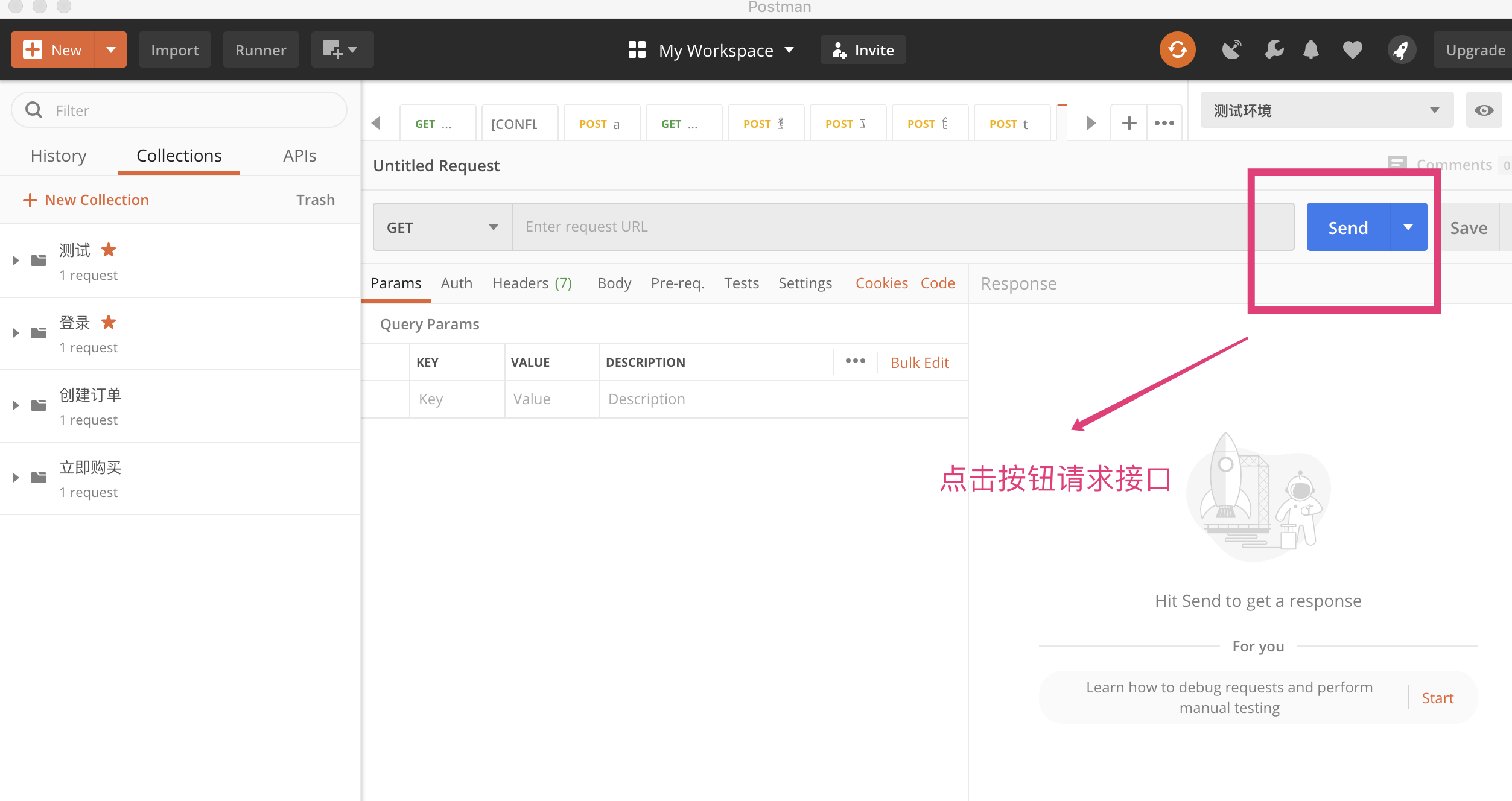Toggle the star on 测试 collection
Viewport: 1512px width, 801px height.
tap(109, 250)
